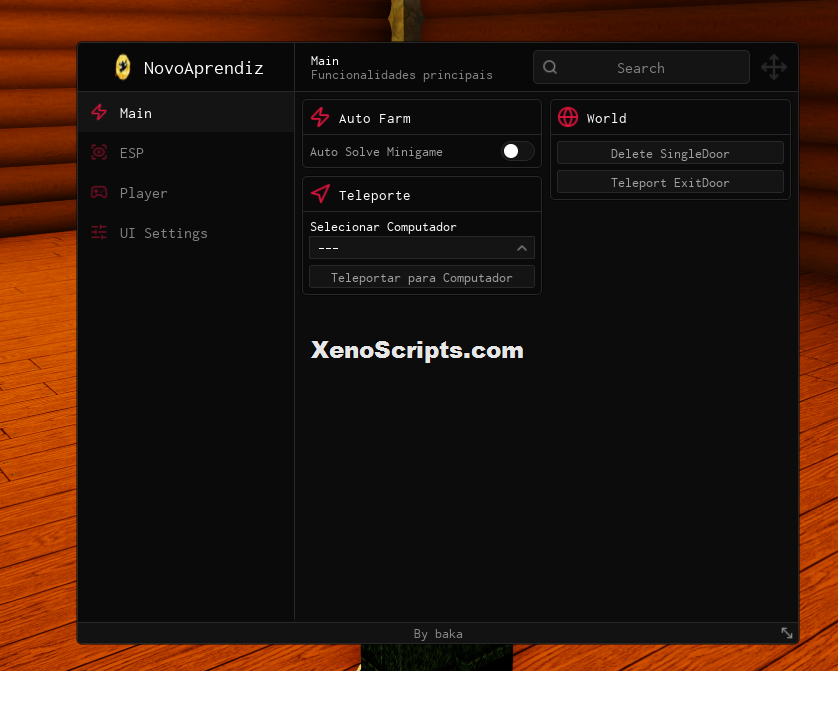Click Teleportar para Computador button

(422, 277)
